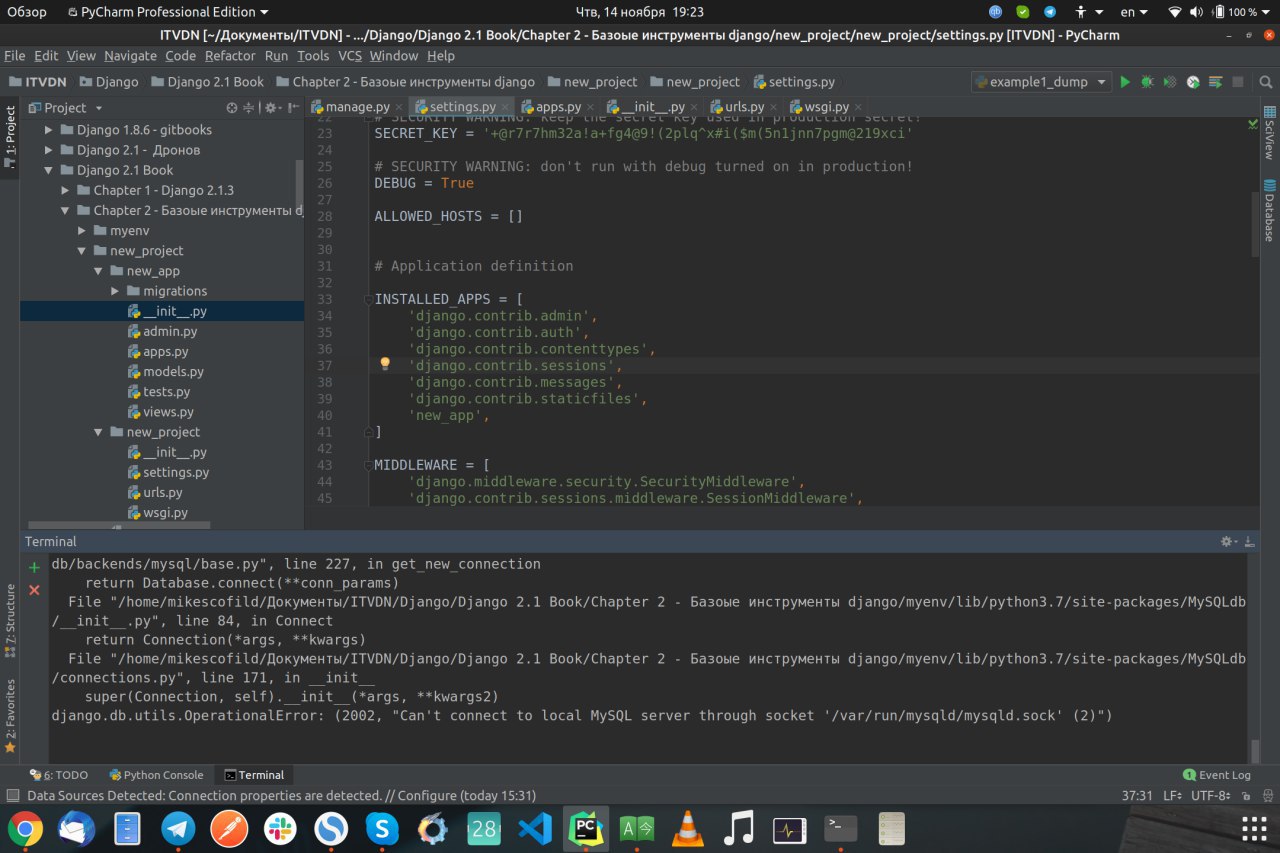This screenshot has height=853, width=1280.
Task: Open Slack from the dock
Action: click(280, 828)
